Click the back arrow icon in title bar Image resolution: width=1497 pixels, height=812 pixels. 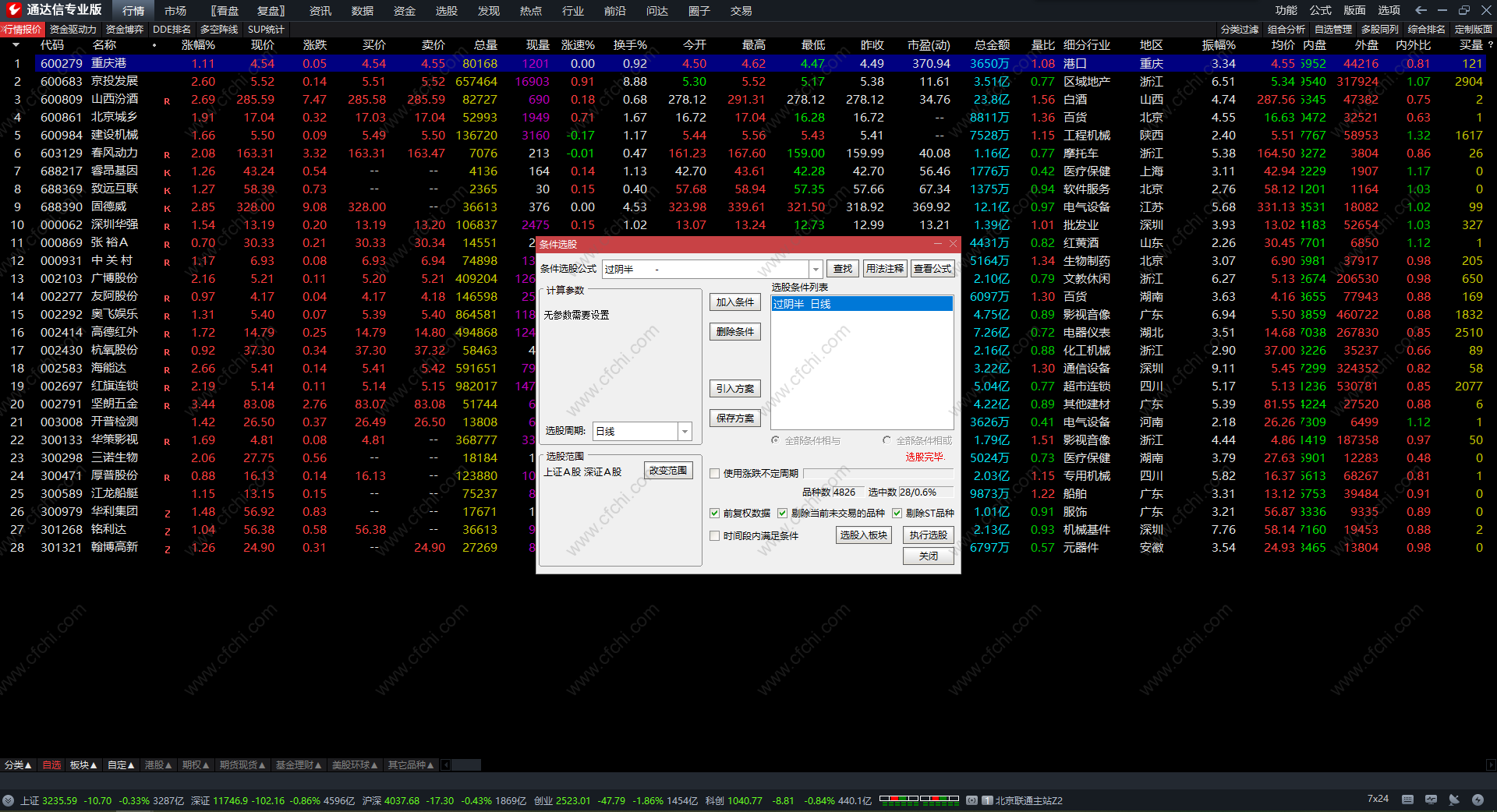(1421, 10)
